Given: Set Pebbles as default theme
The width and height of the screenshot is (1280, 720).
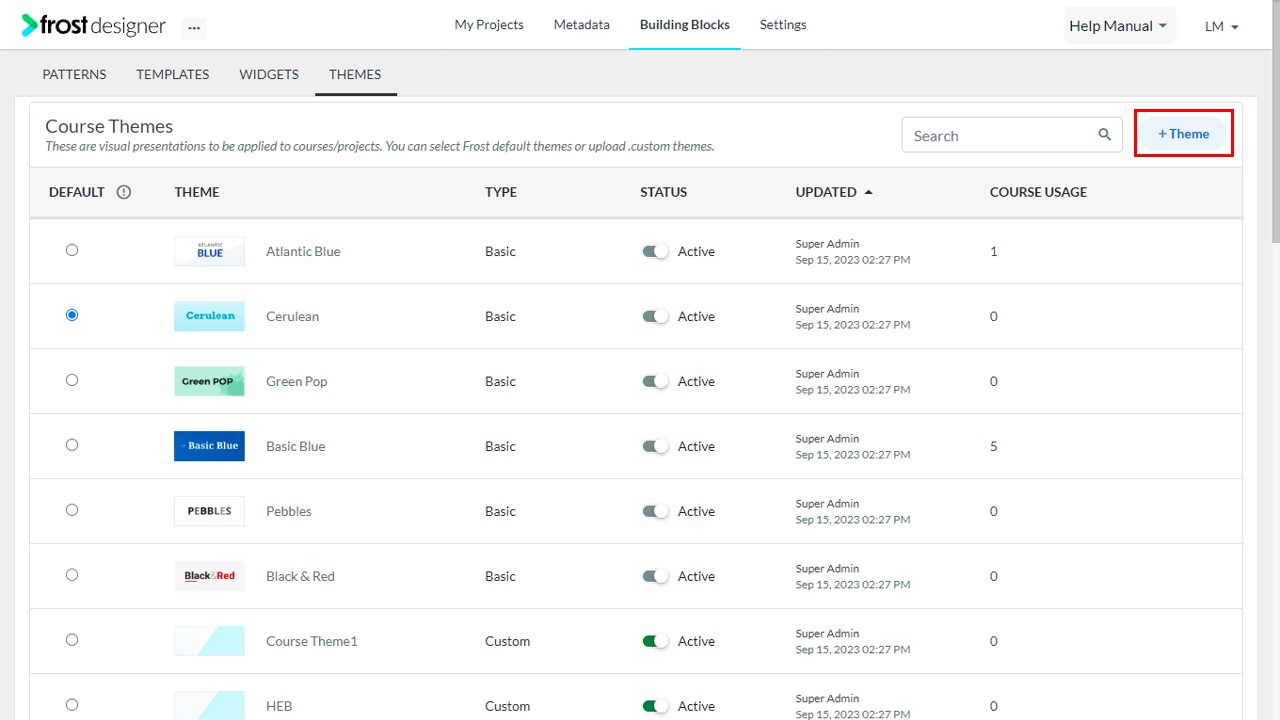Looking at the screenshot, I should tap(72, 510).
